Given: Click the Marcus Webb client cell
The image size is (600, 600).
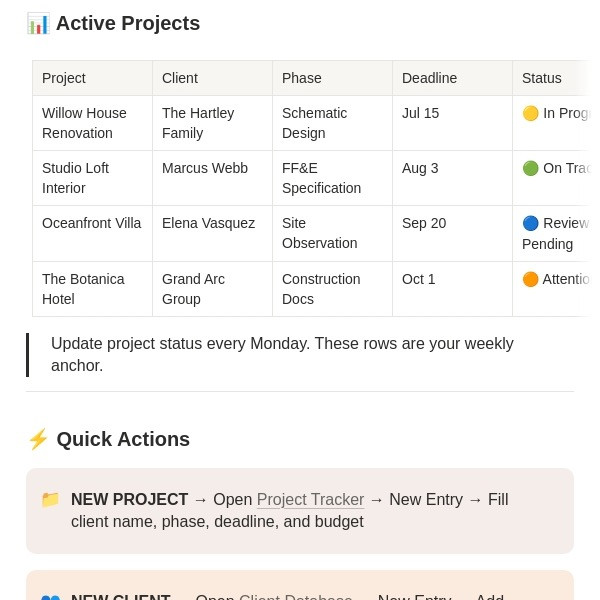Looking at the screenshot, I should pos(212,178).
